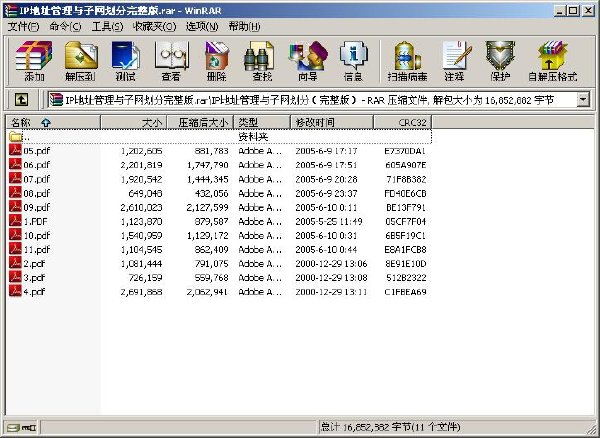The image size is (600, 438).
Task: Open the 文件(F) menu
Action: 23,26
